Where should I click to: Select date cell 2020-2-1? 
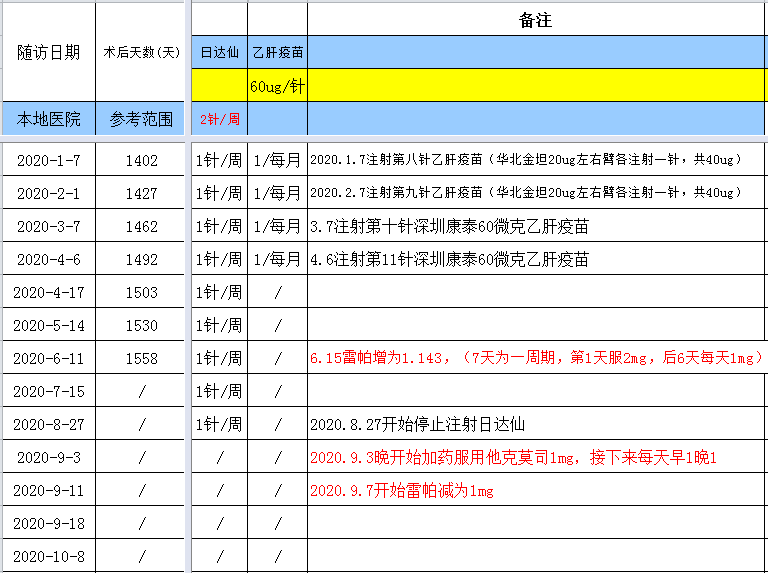click(x=48, y=193)
